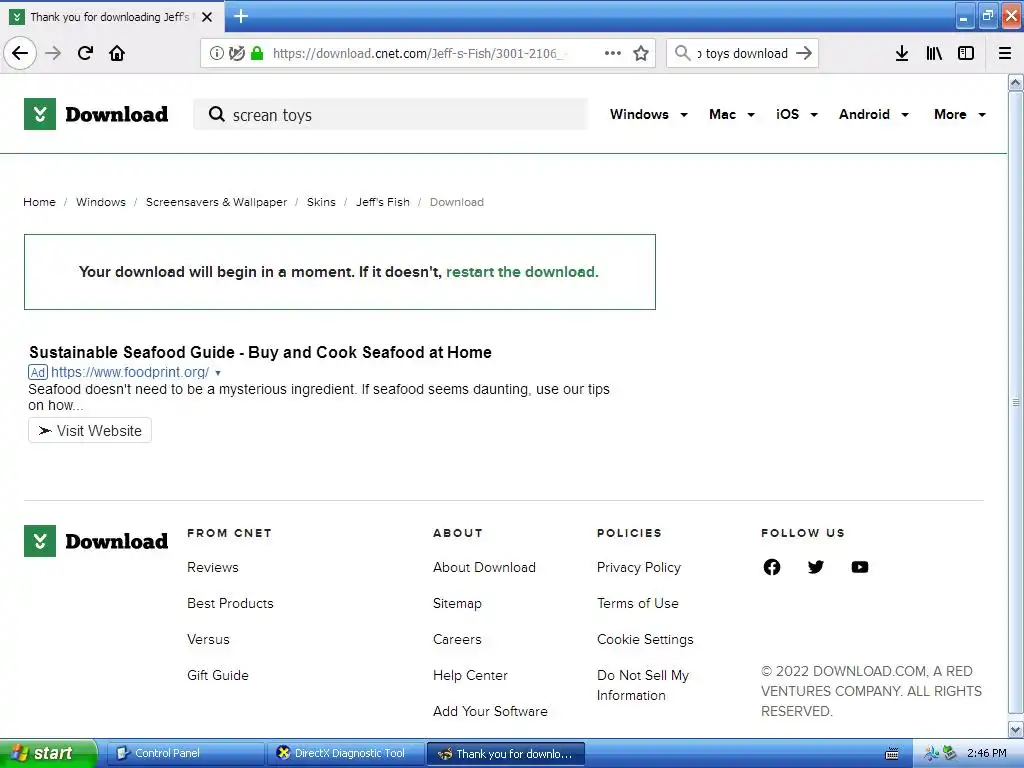1024x768 pixels.
Task: Open the Add Your Software link
Action: (490, 711)
